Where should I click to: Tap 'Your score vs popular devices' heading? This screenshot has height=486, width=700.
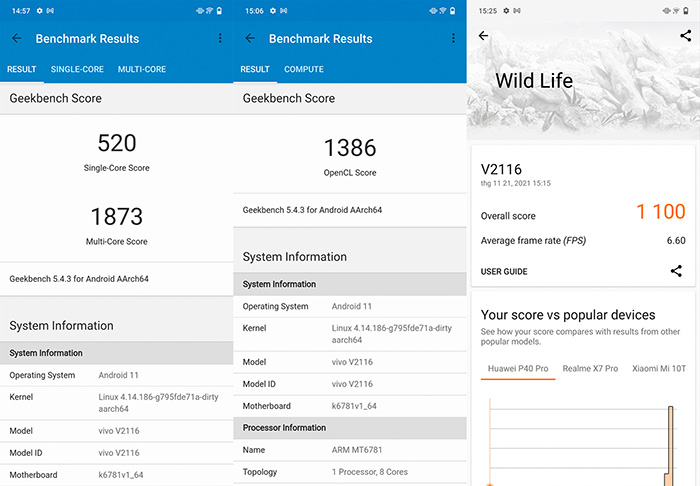click(x=568, y=315)
